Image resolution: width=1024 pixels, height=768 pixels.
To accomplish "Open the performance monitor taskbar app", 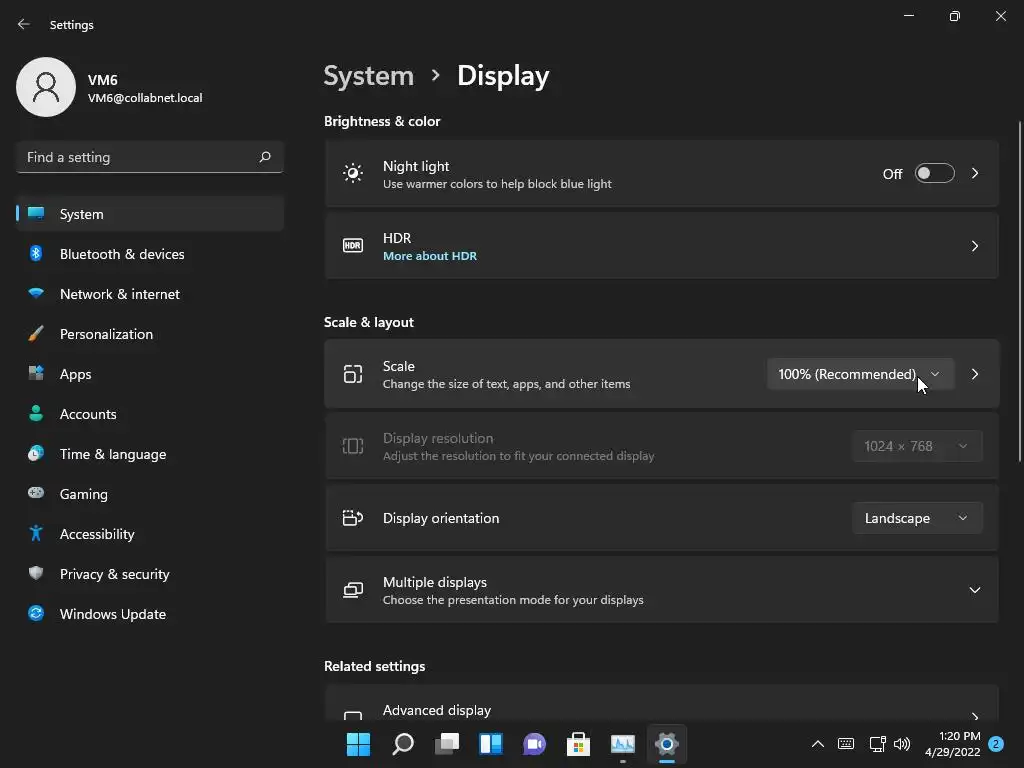I will [622, 744].
